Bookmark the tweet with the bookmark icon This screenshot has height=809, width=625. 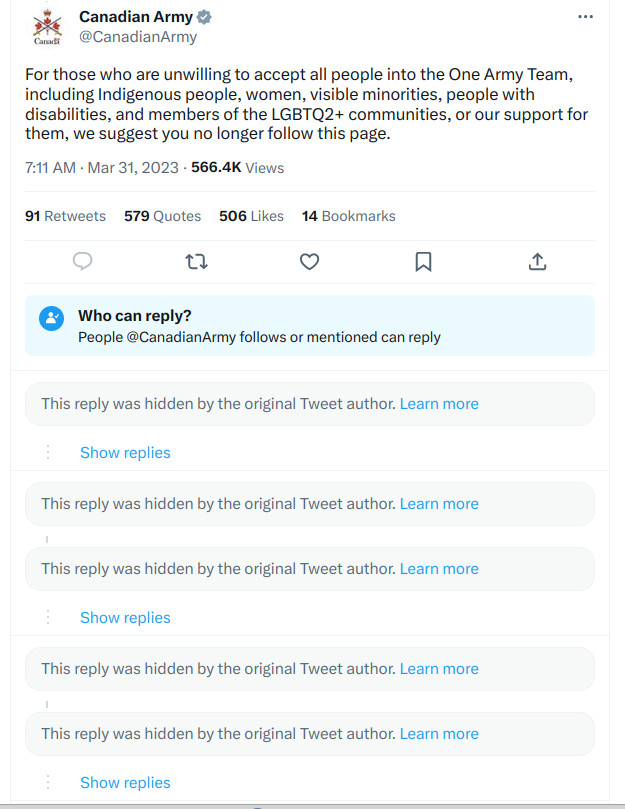point(423,261)
